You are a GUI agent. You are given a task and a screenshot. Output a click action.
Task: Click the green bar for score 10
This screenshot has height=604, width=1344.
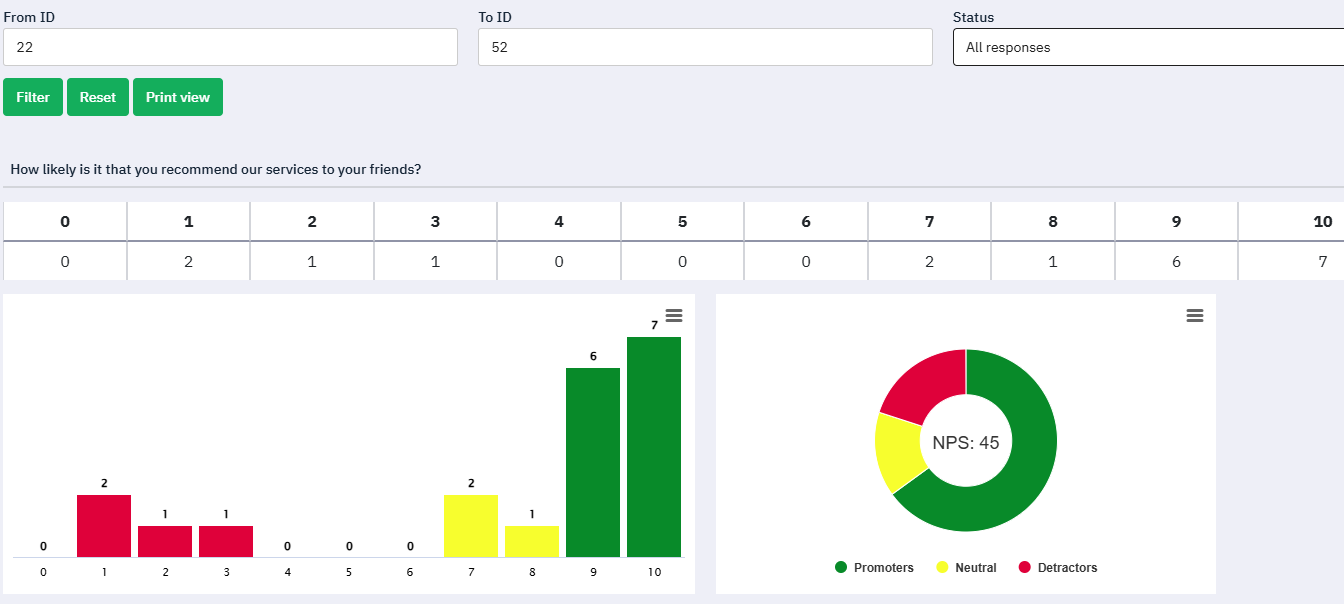[x=654, y=447]
